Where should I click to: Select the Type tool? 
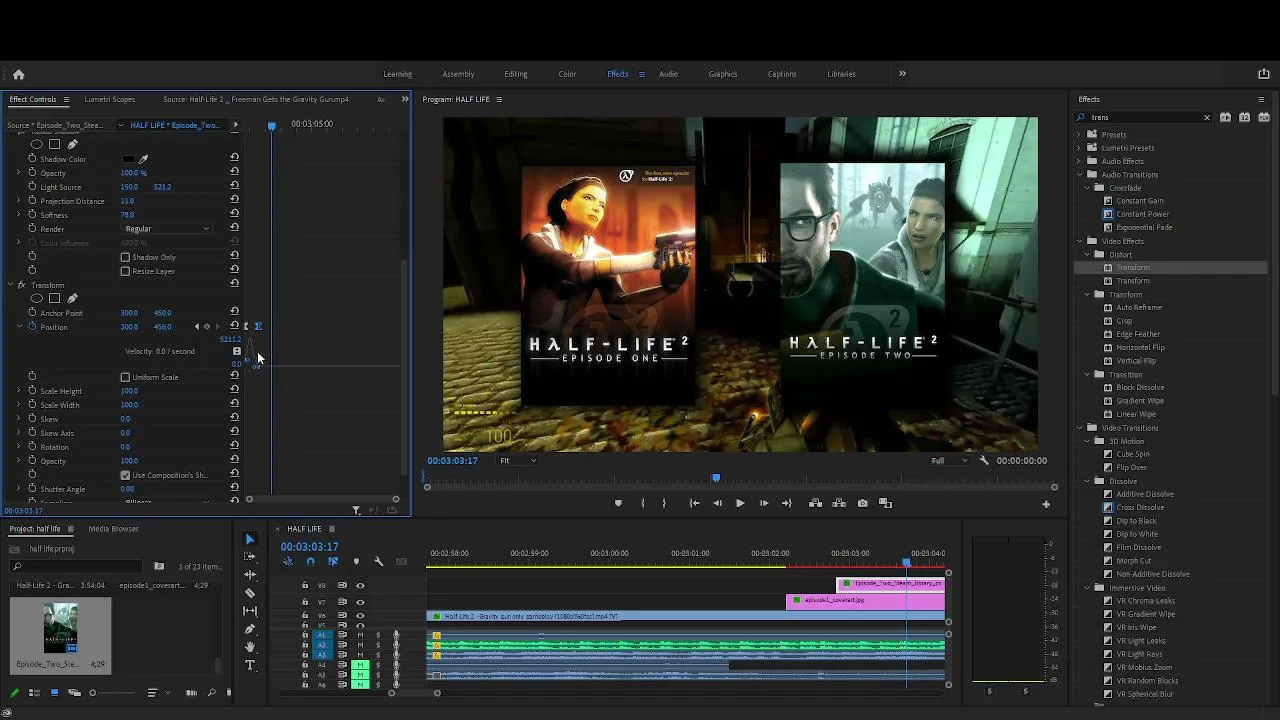250,665
